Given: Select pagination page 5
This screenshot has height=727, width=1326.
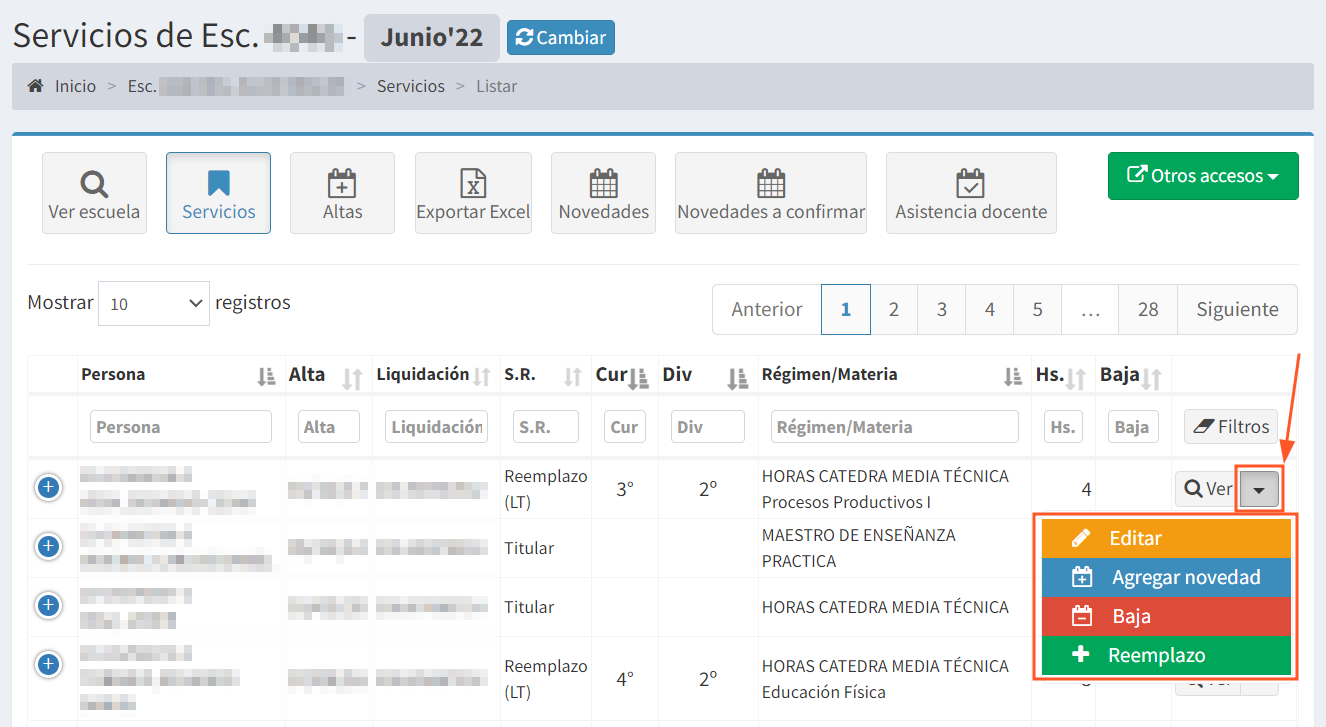Looking at the screenshot, I should [x=1038, y=309].
